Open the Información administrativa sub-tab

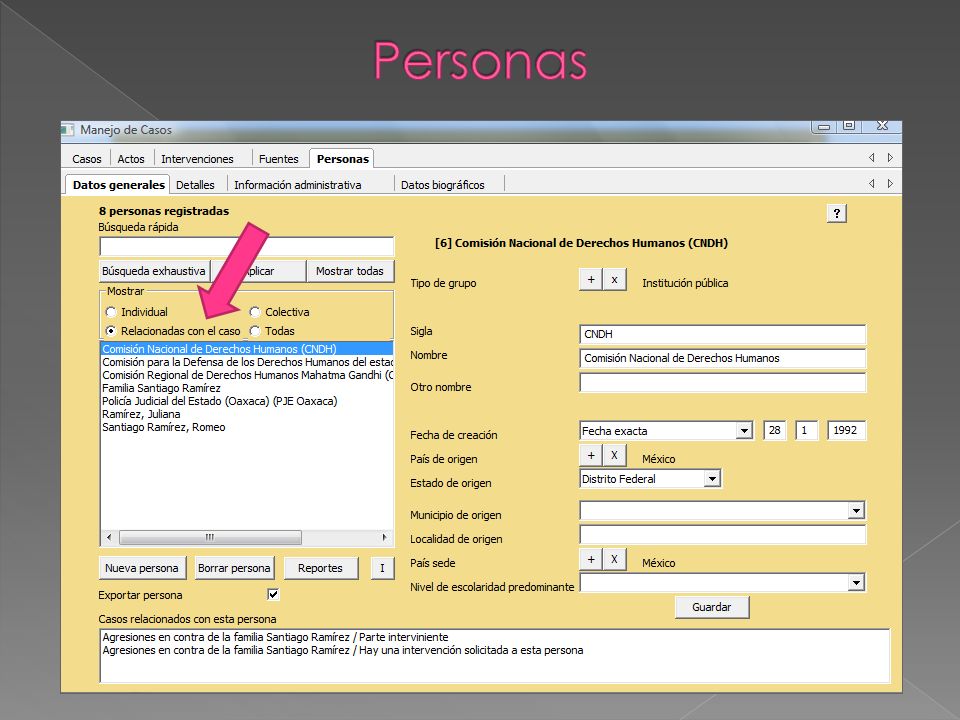pyautogui.click(x=298, y=184)
